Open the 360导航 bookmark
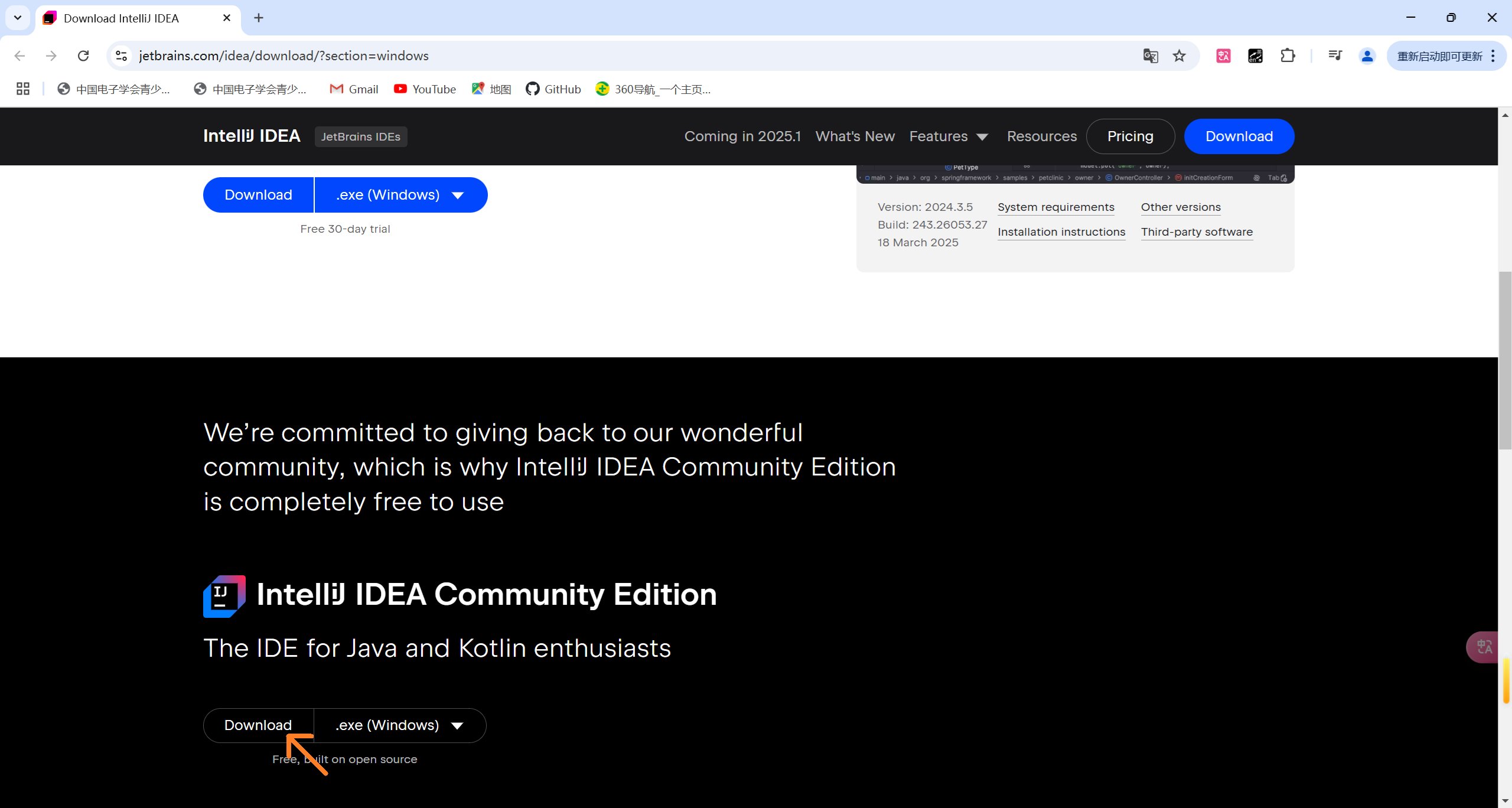This screenshot has height=808, width=1512. pos(653,89)
